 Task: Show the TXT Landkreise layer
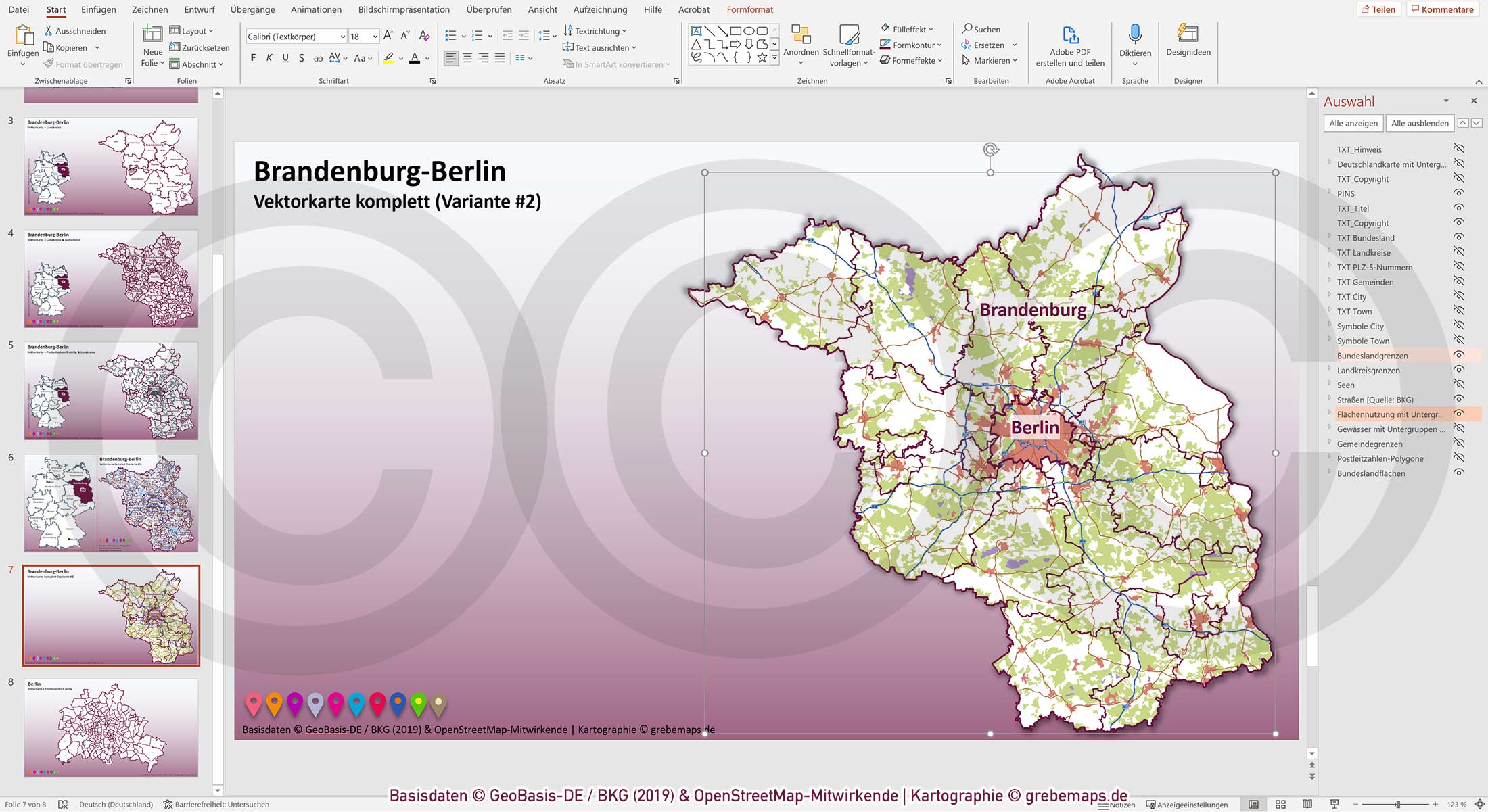click(1458, 252)
